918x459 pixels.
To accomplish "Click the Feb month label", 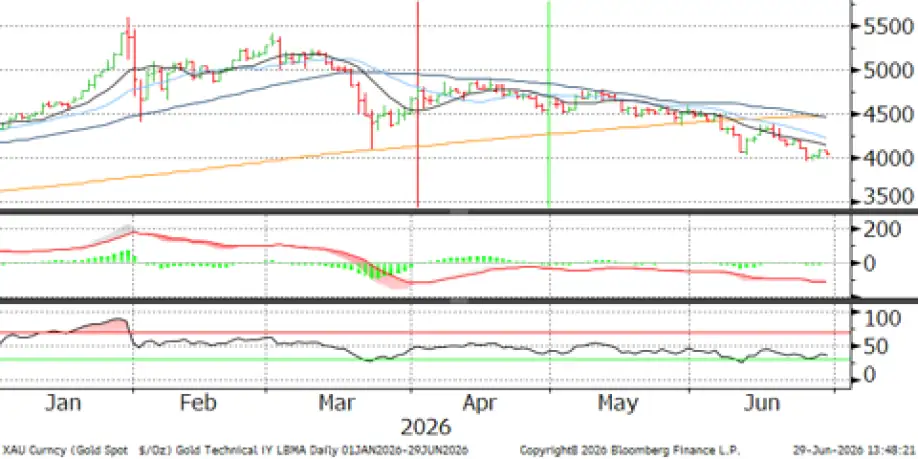I will tap(198, 403).
